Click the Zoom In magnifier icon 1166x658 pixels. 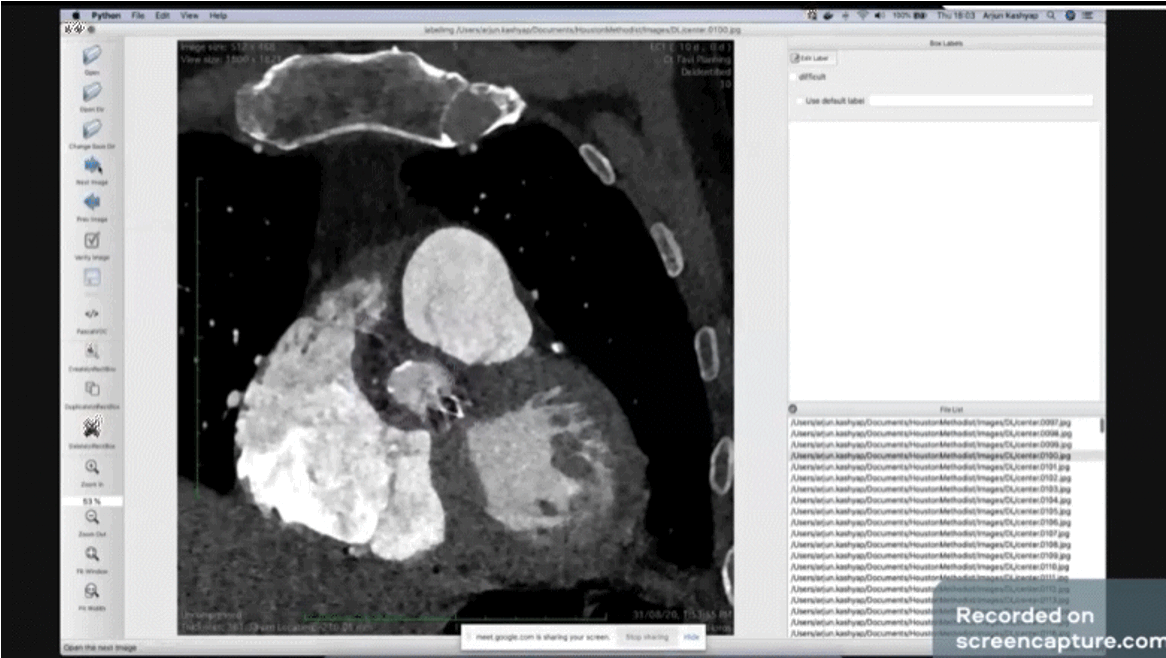pyautogui.click(x=92, y=467)
